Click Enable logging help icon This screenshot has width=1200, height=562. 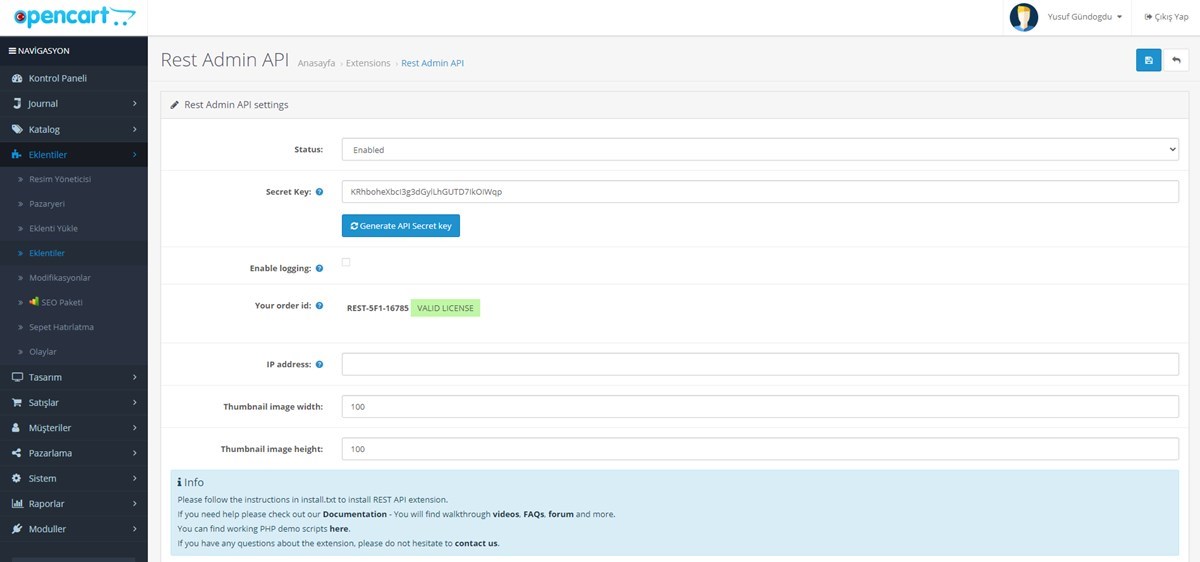(x=319, y=268)
